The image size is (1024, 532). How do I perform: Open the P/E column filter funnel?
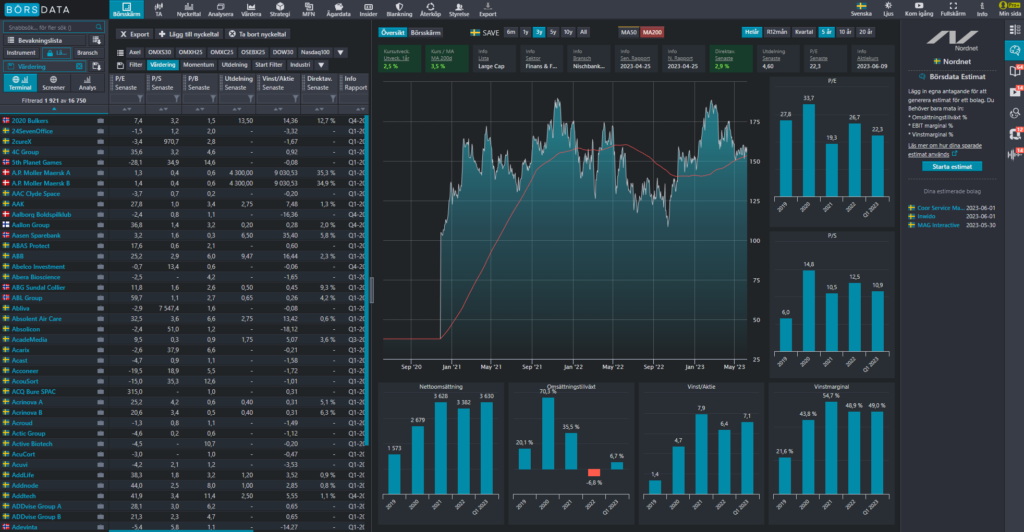click(140, 99)
